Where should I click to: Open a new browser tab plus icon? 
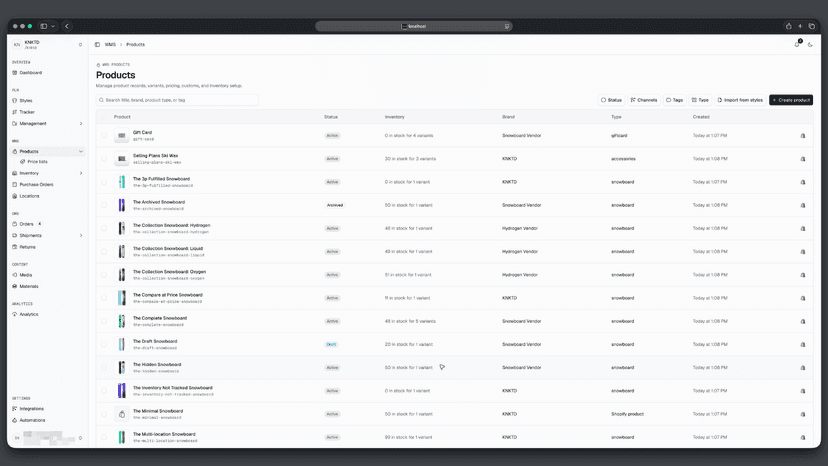click(800, 26)
